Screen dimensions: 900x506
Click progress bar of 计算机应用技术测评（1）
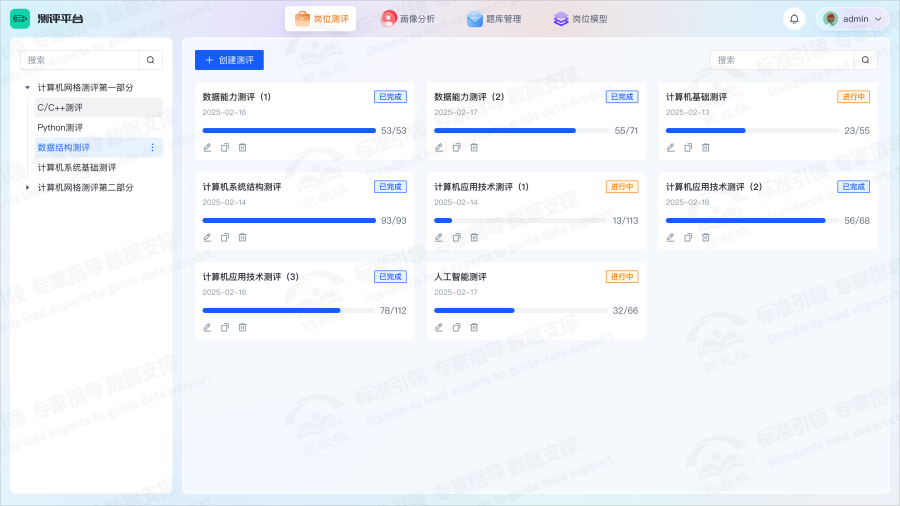coord(520,220)
